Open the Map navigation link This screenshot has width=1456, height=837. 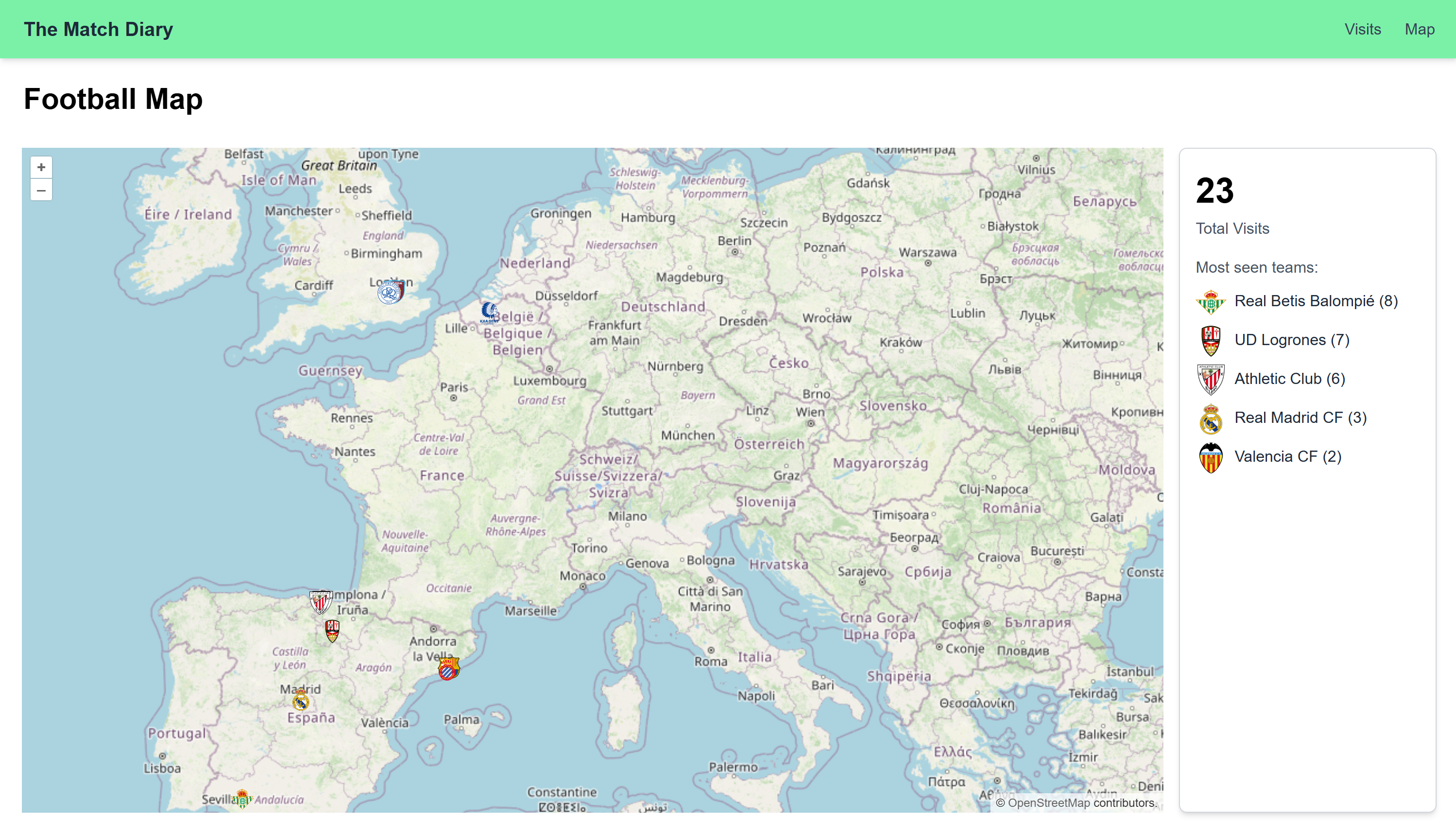coord(1419,29)
